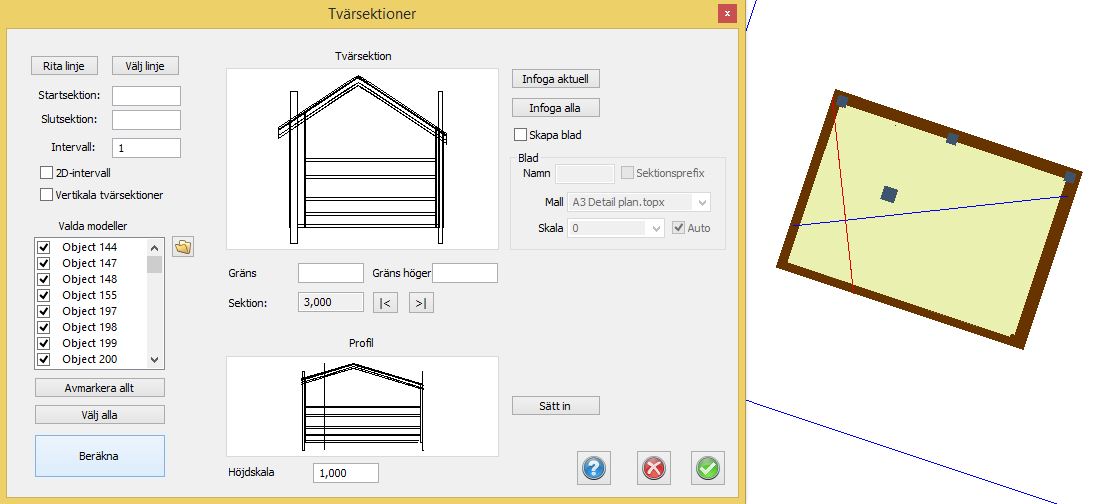Image resolution: width=1098 pixels, height=504 pixels.
Task: Jump to first section with |< button
Action: tap(385, 303)
